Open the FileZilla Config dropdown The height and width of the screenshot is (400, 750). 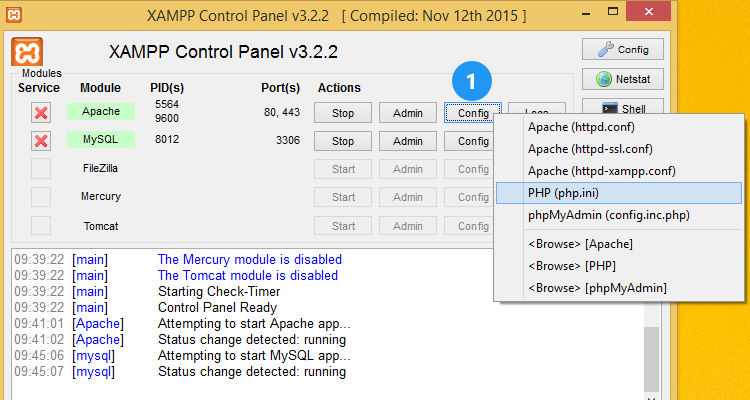coord(469,169)
